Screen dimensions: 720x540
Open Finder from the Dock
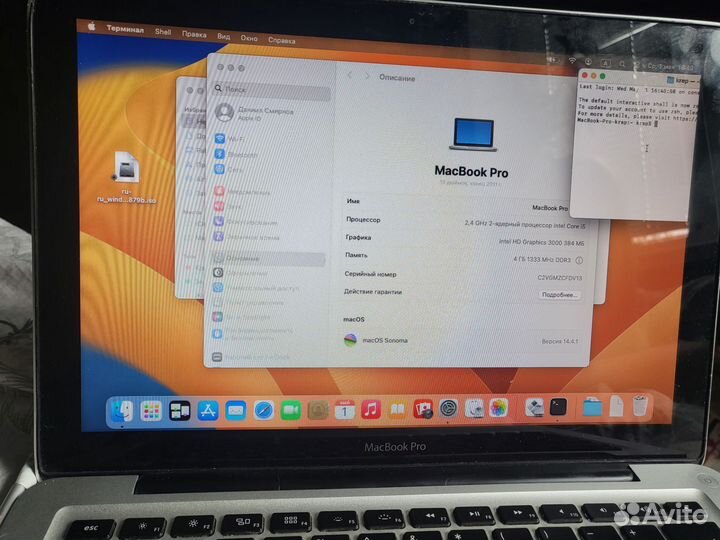click(122, 411)
